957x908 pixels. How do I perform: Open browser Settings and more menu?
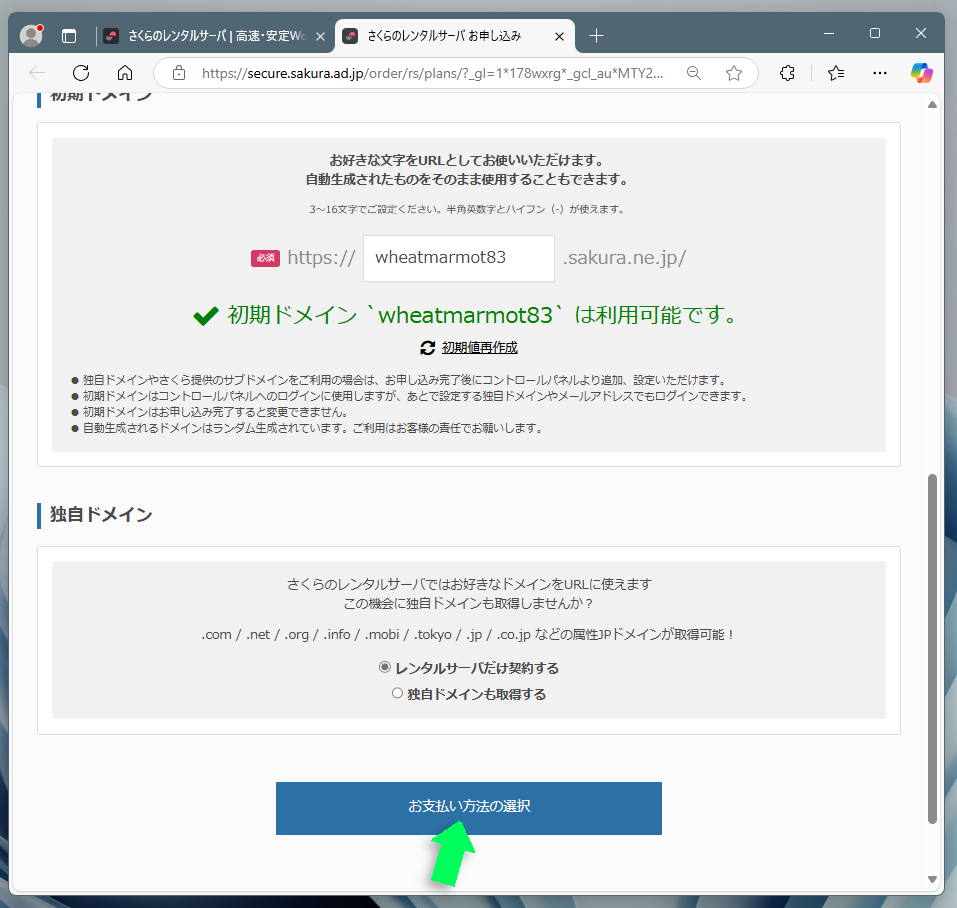tap(879, 73)
